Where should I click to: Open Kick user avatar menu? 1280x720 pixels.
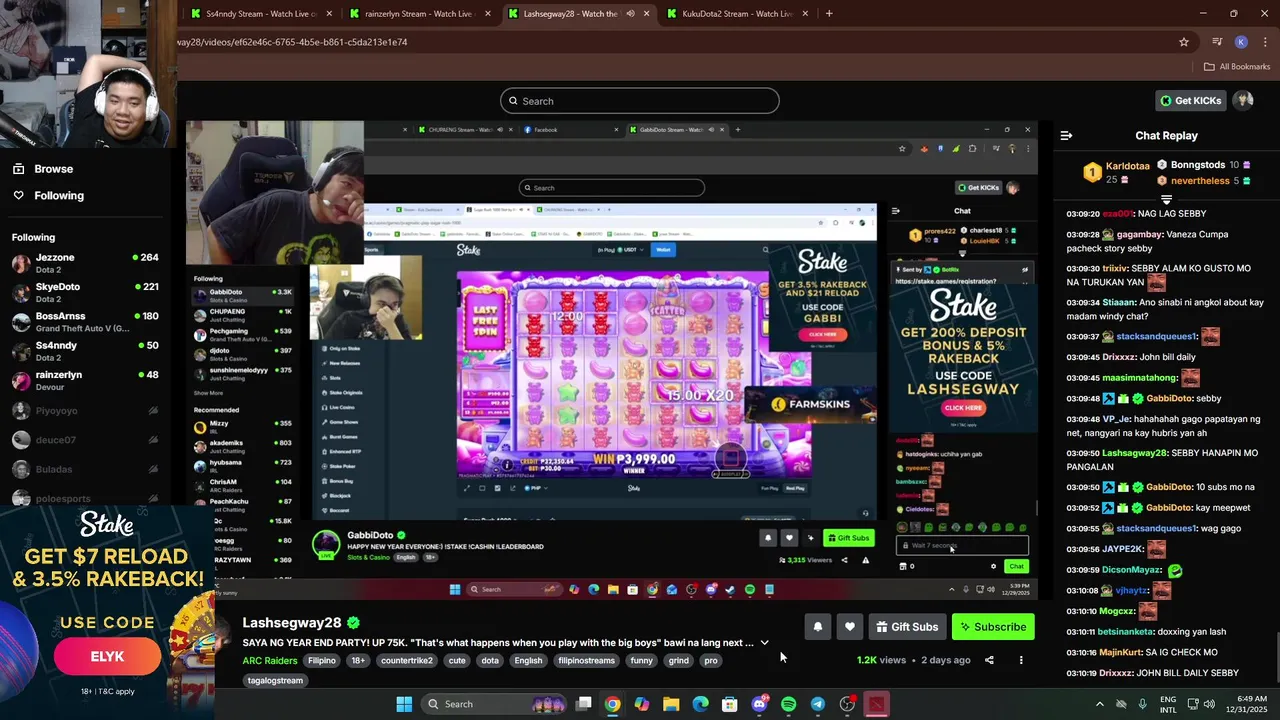pos(1243,100)
